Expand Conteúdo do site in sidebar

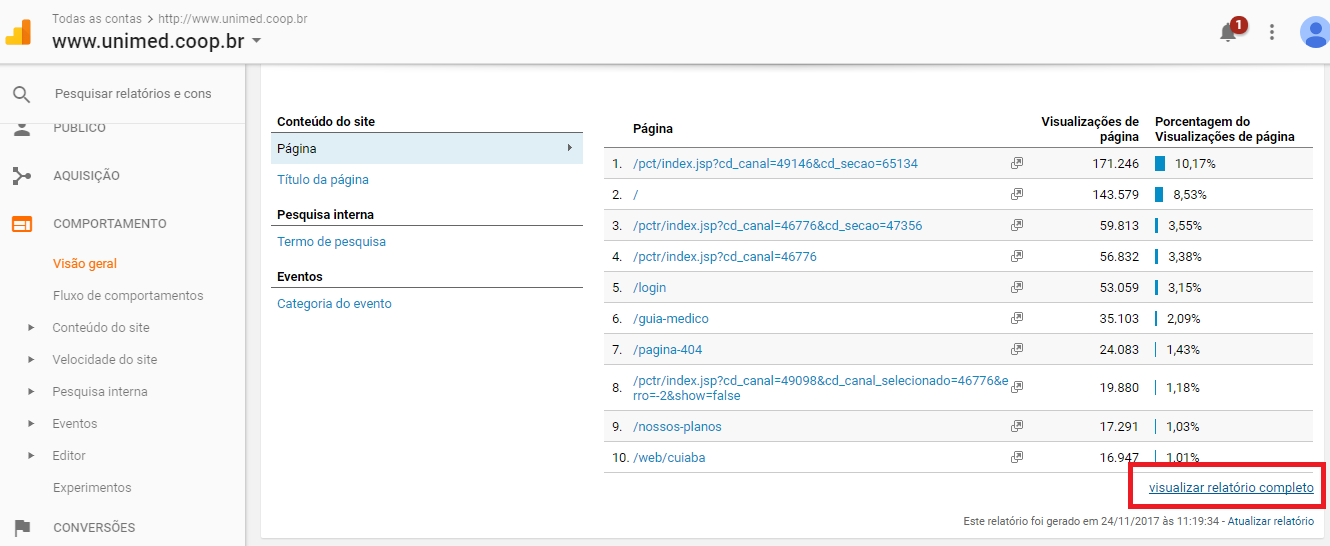point(31,328)
